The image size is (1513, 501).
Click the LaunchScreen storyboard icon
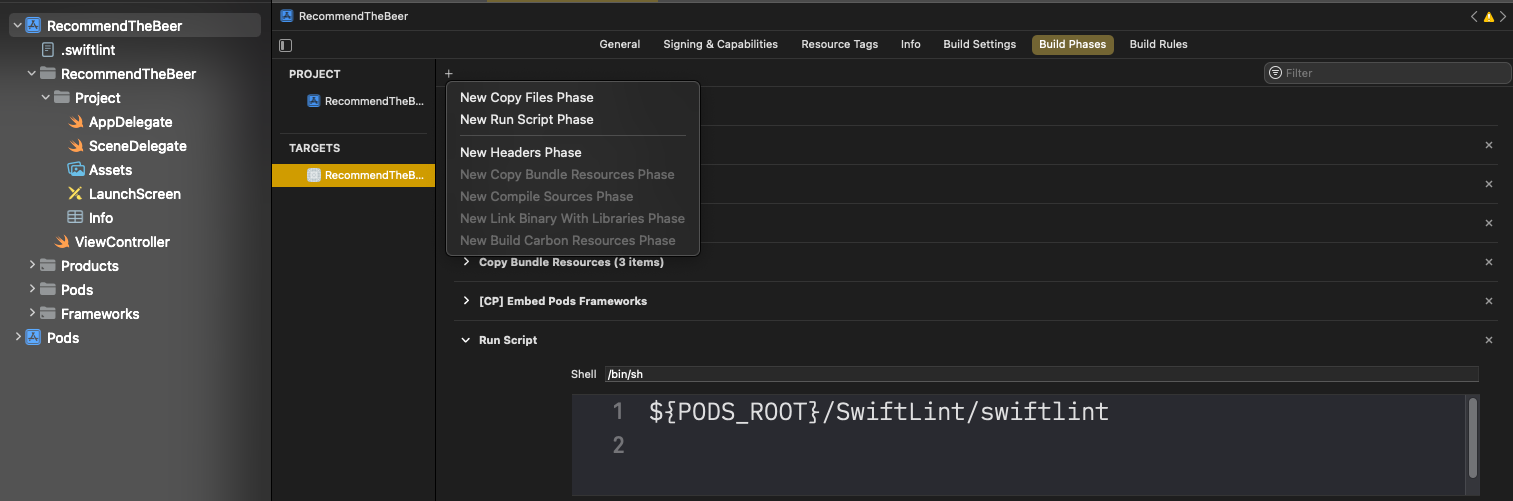[75, 194]
